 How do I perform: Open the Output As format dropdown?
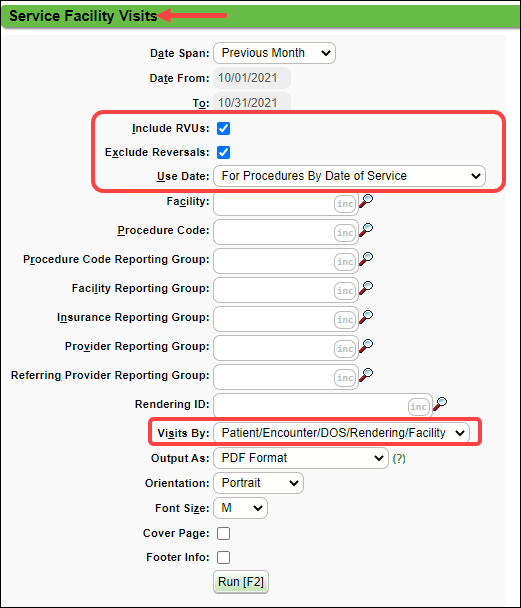(301, 458)
